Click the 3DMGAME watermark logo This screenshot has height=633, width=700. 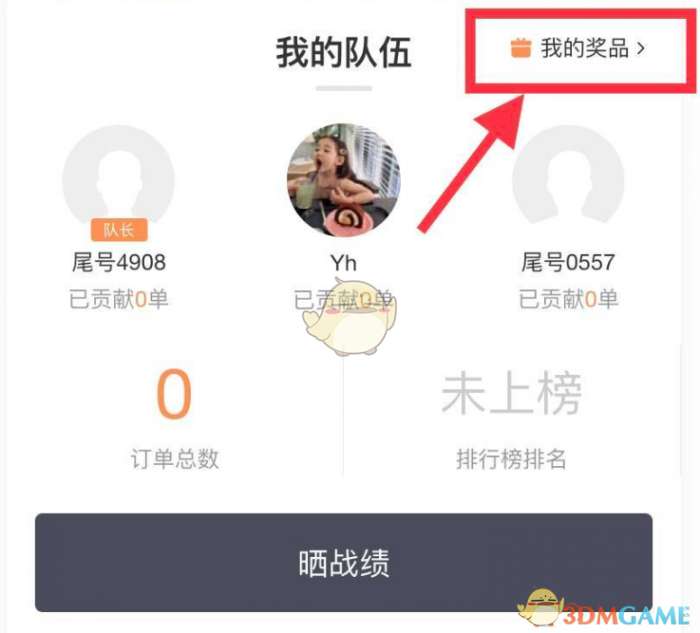604,610
